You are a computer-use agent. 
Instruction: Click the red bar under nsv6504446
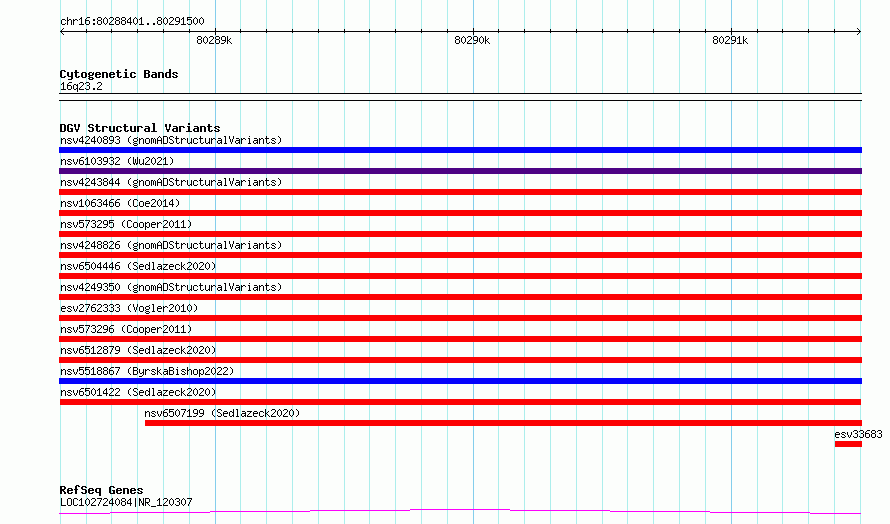point(460,276)
